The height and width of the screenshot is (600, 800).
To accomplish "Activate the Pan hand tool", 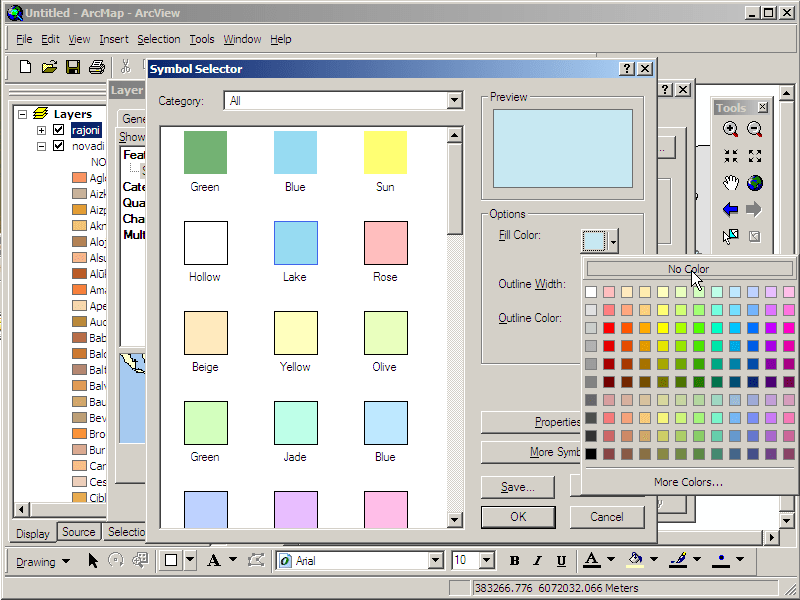I will tap(731, 183).
